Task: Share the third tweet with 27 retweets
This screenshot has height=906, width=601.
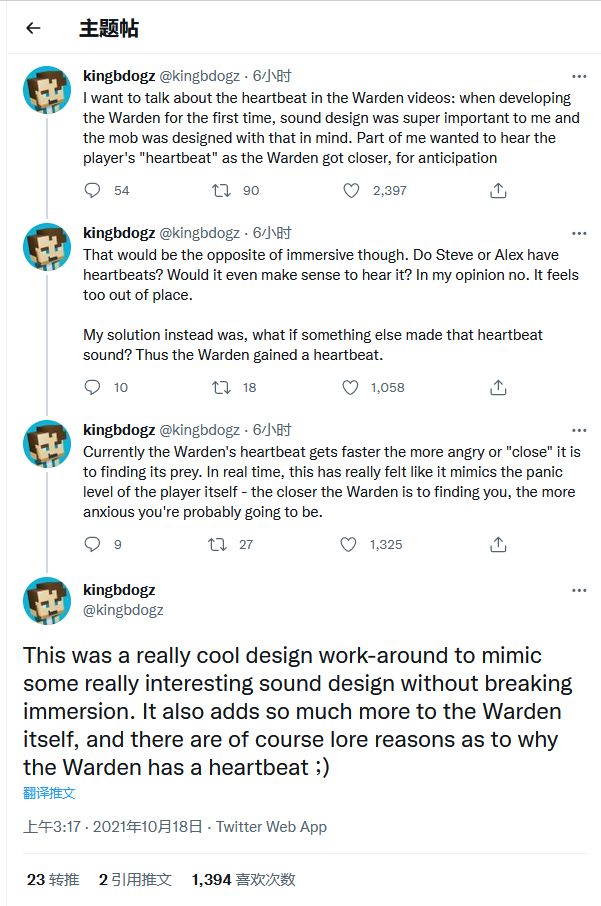Action: point(497,544)
